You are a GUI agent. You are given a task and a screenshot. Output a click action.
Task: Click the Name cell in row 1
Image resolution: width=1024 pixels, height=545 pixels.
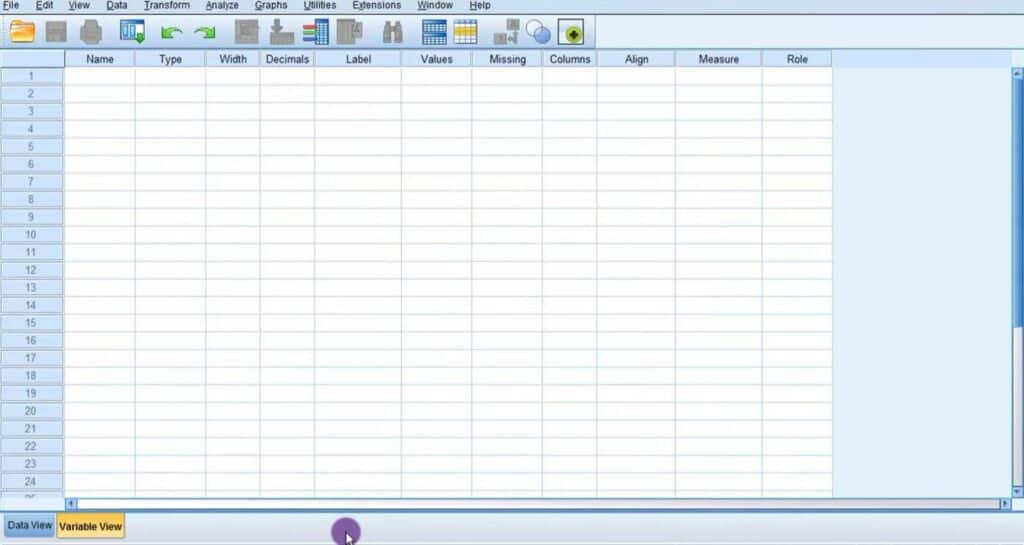point(100,76)
